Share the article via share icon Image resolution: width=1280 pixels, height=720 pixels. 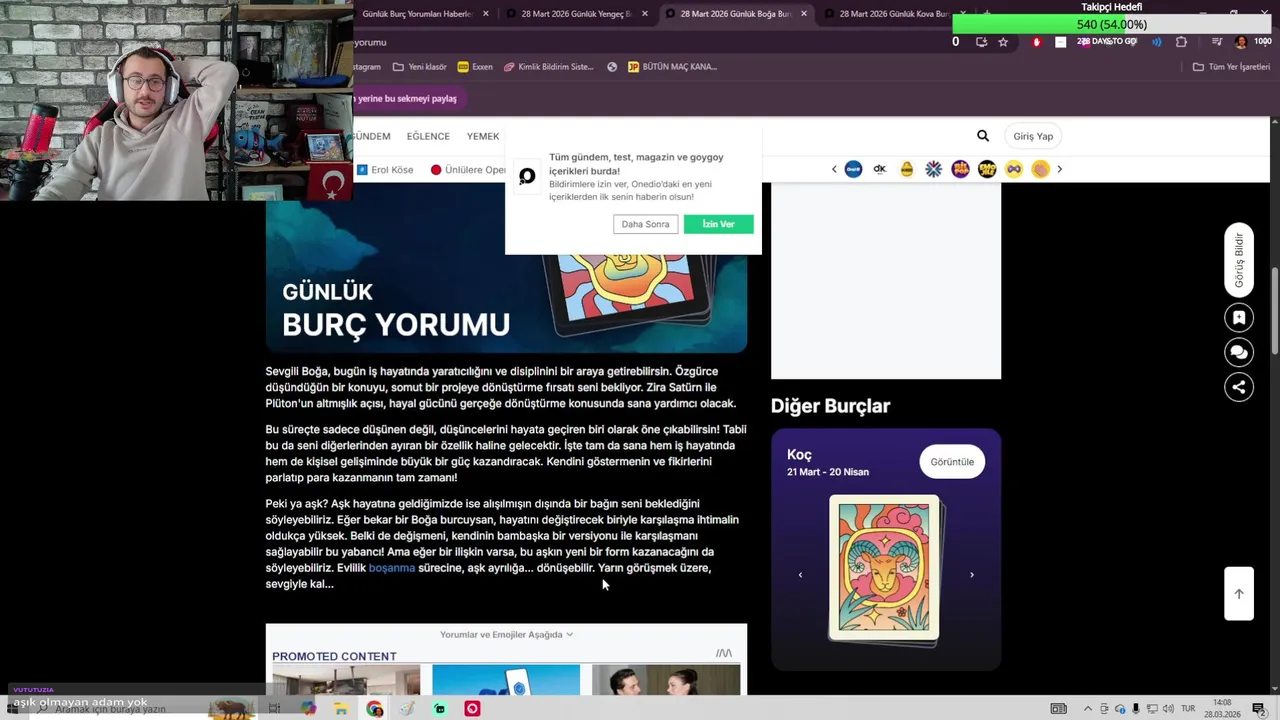[1239, 387]
